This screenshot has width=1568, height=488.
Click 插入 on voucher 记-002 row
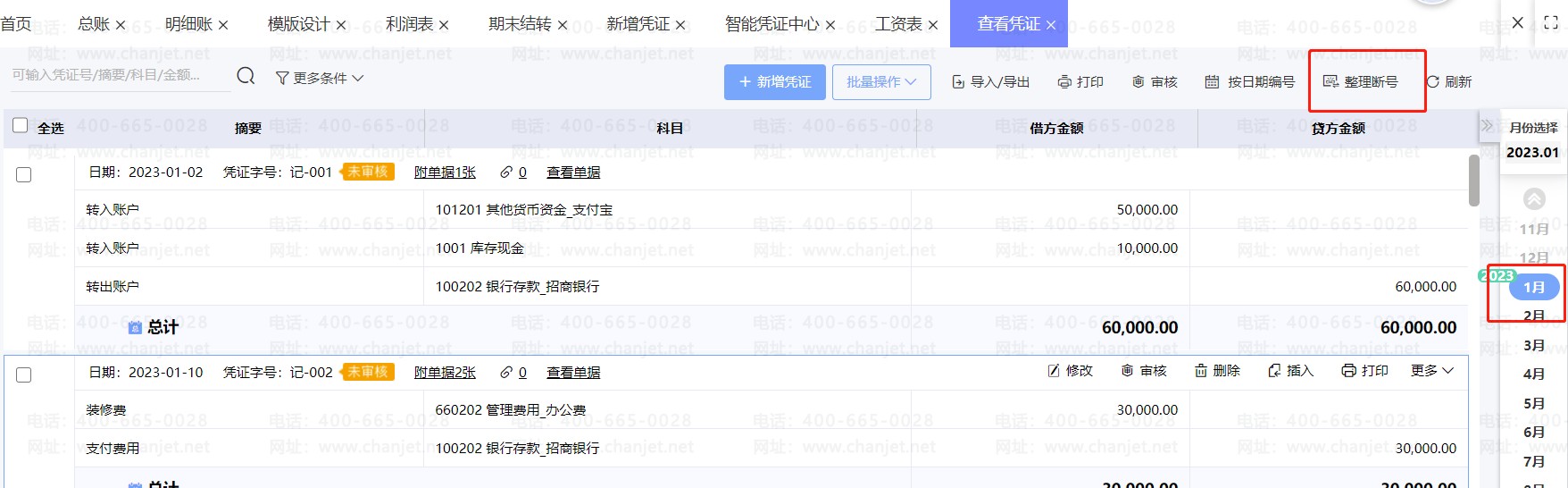[x=1290, y=371]
